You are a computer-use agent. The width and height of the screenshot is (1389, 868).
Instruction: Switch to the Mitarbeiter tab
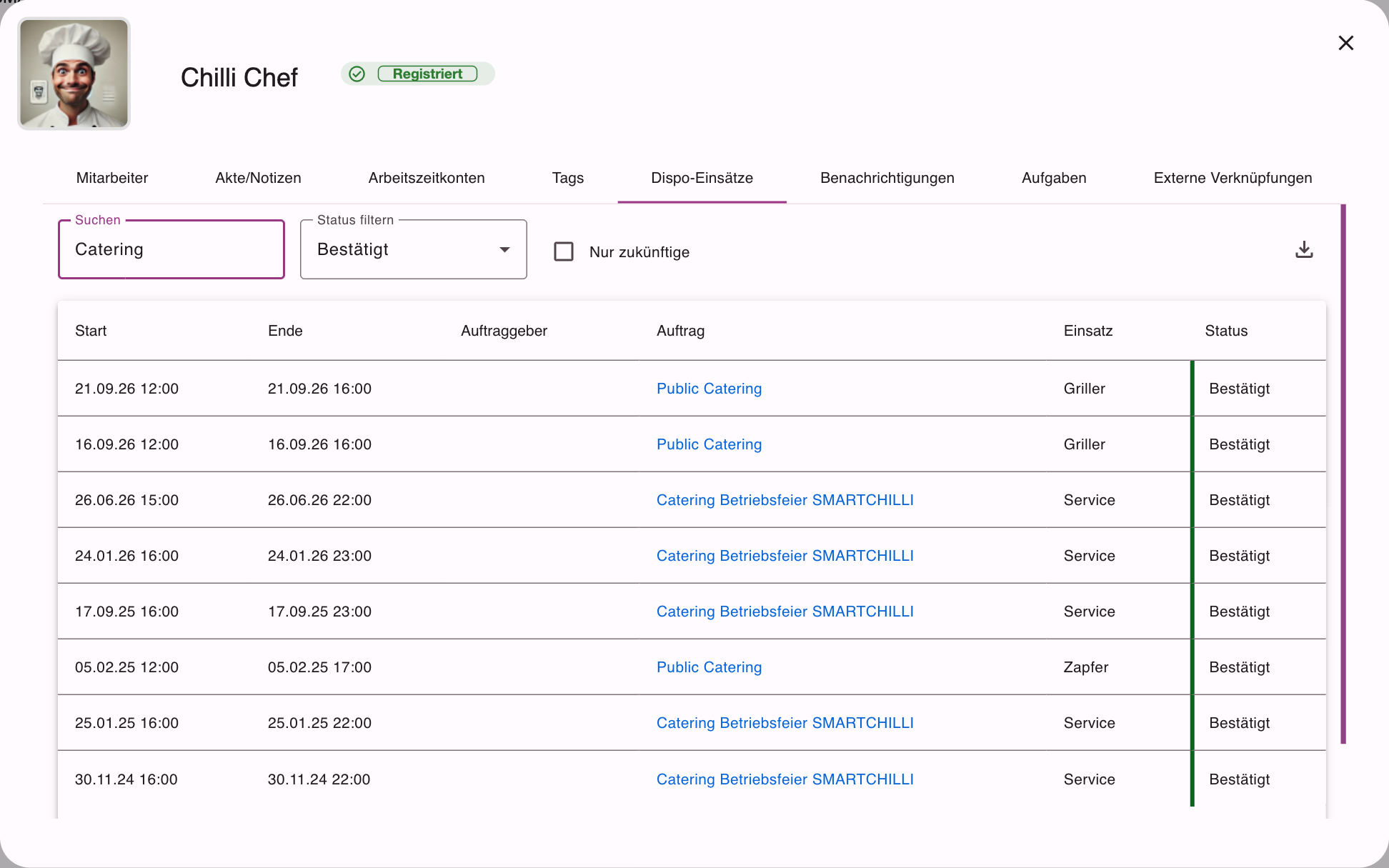click(x=112, y=178)
